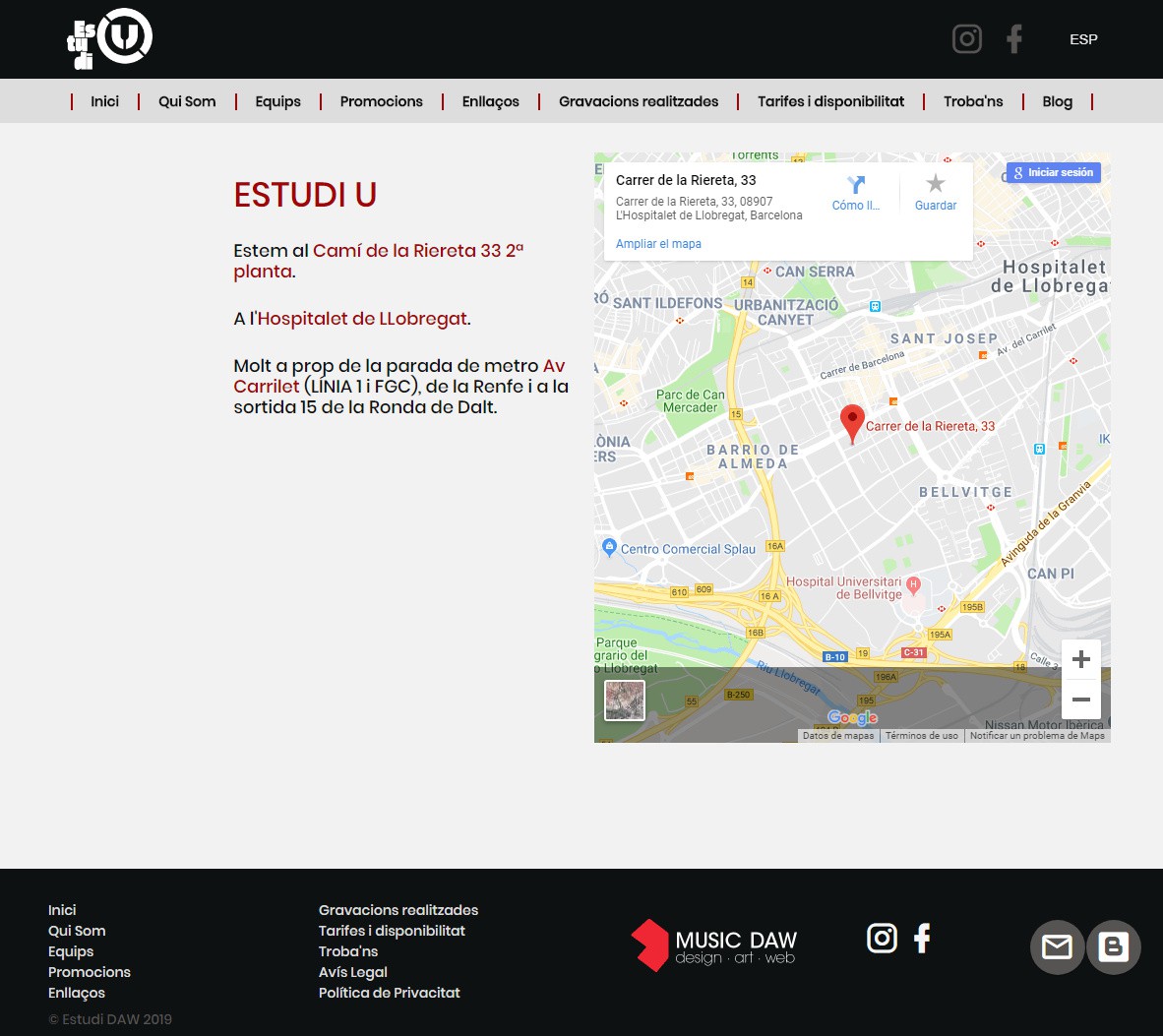Zoom in the map with plus button

pos(1080,659)
